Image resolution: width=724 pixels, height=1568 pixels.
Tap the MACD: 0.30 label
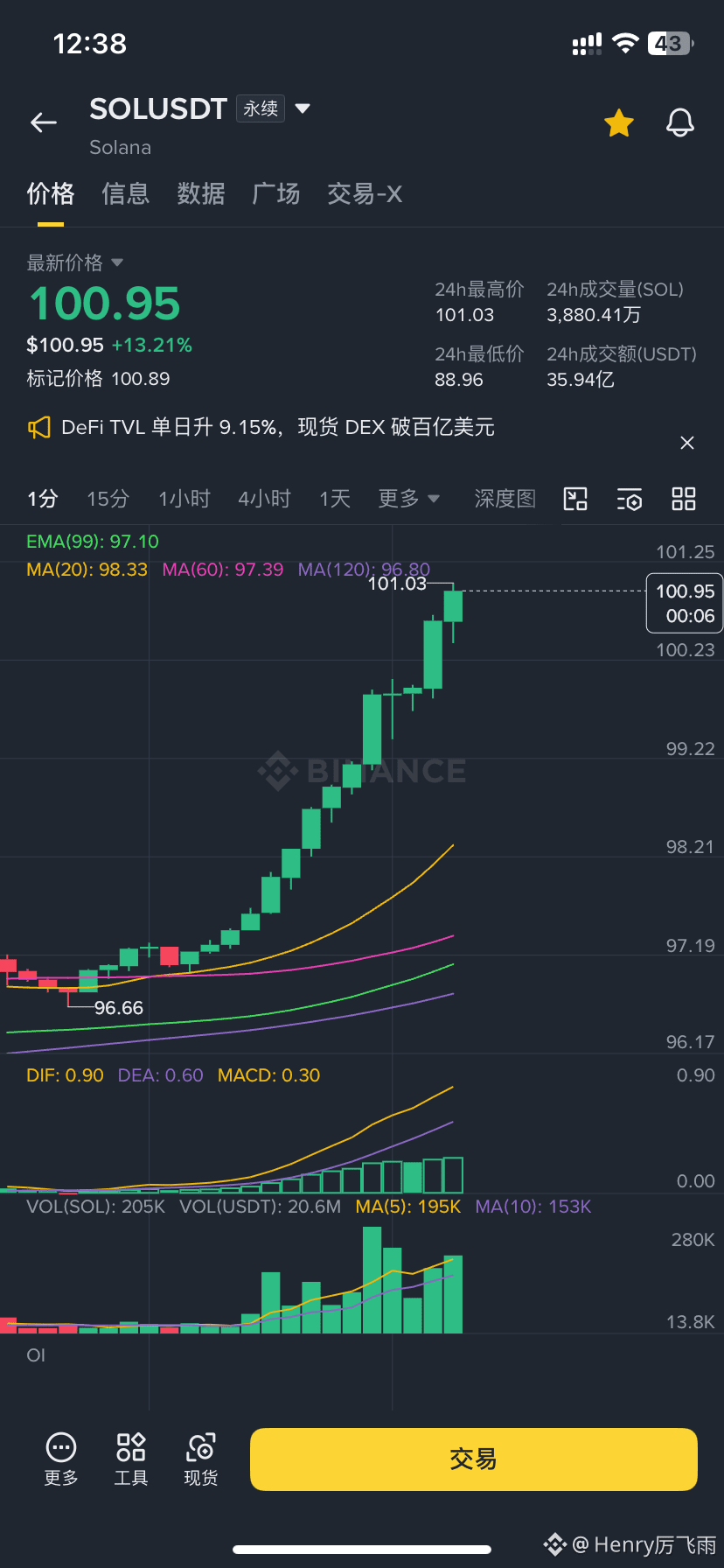point(269,1075)
